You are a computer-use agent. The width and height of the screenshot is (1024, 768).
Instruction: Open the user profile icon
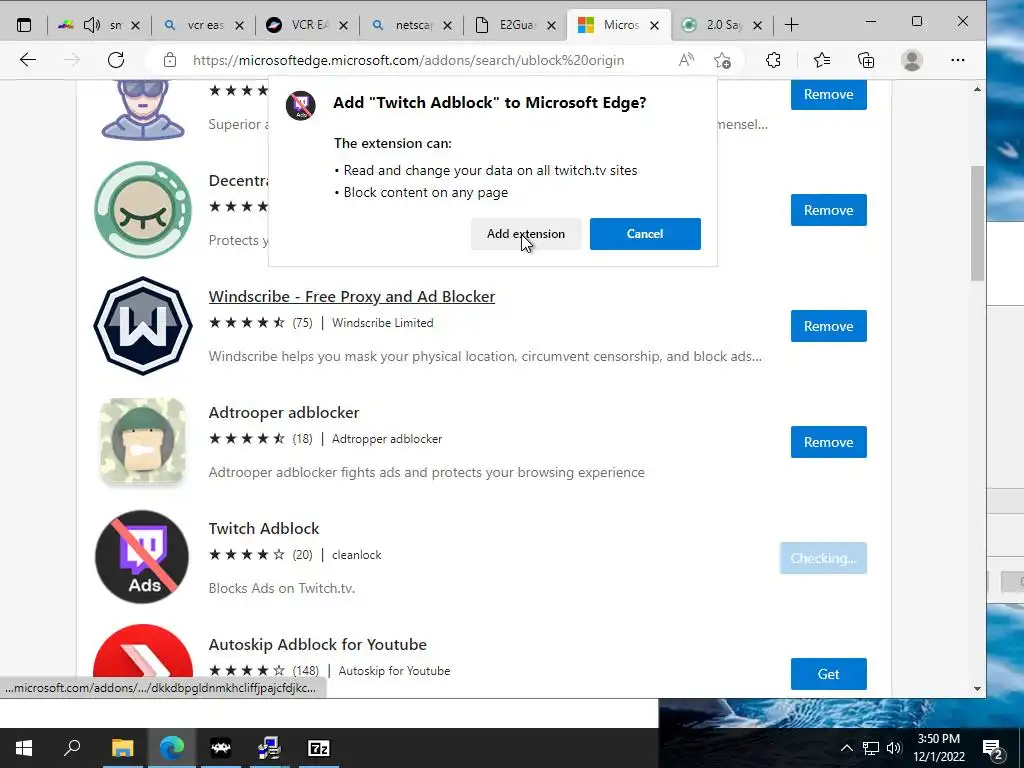click(912, 60)
